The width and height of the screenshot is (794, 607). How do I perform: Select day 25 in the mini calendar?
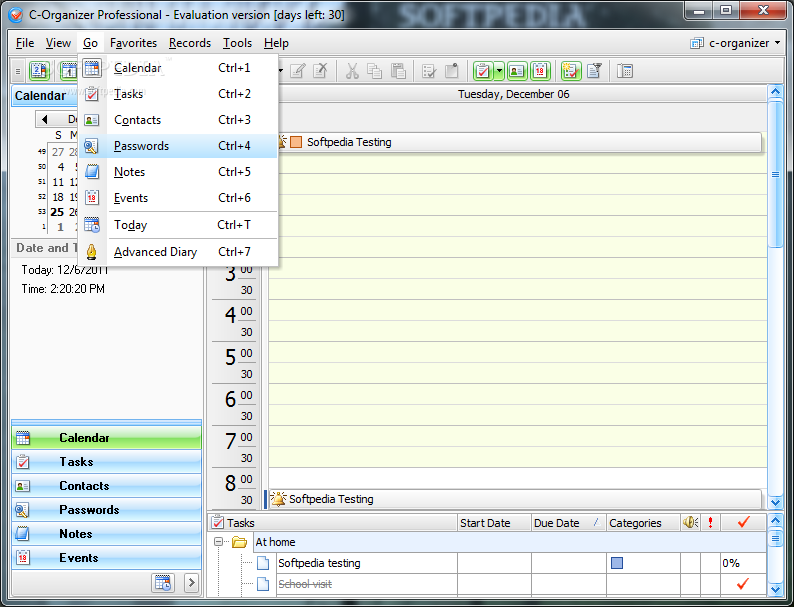(x=57, y=212)
